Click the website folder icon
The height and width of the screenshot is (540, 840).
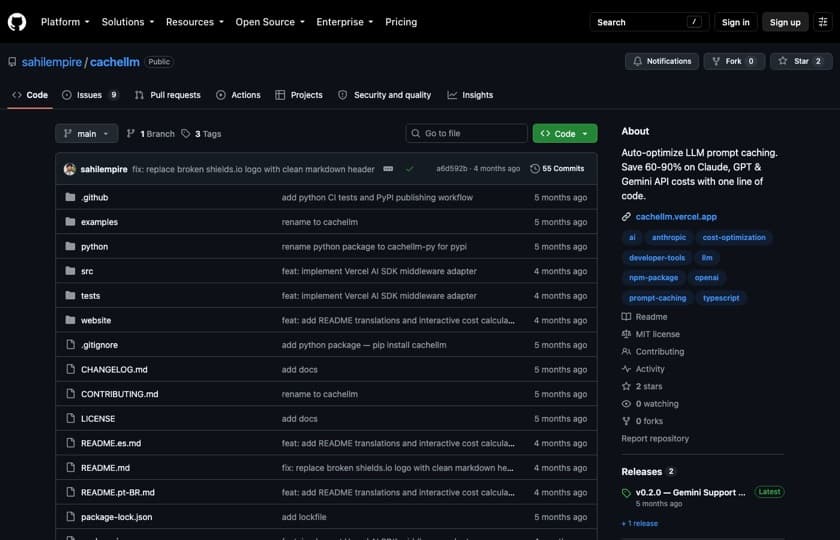[x=70, y=320]
